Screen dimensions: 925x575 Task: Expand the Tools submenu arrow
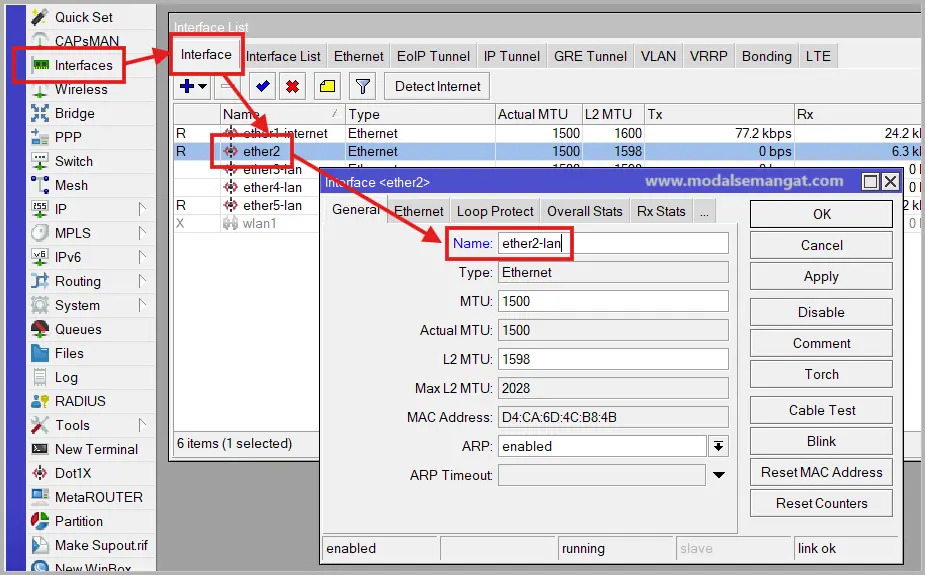click(142, 425)
